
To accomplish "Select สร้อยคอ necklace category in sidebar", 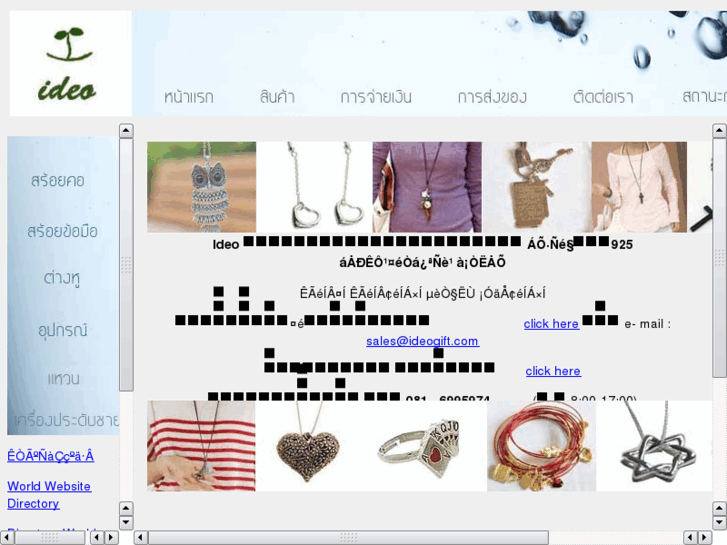I will click(57, 180).
